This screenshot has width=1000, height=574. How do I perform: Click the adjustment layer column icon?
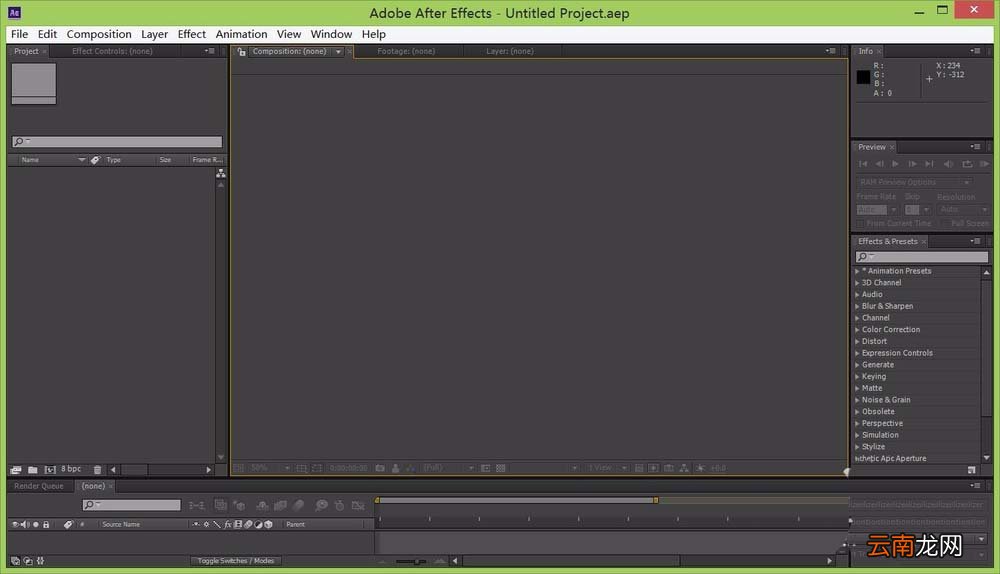coord(258,524)
